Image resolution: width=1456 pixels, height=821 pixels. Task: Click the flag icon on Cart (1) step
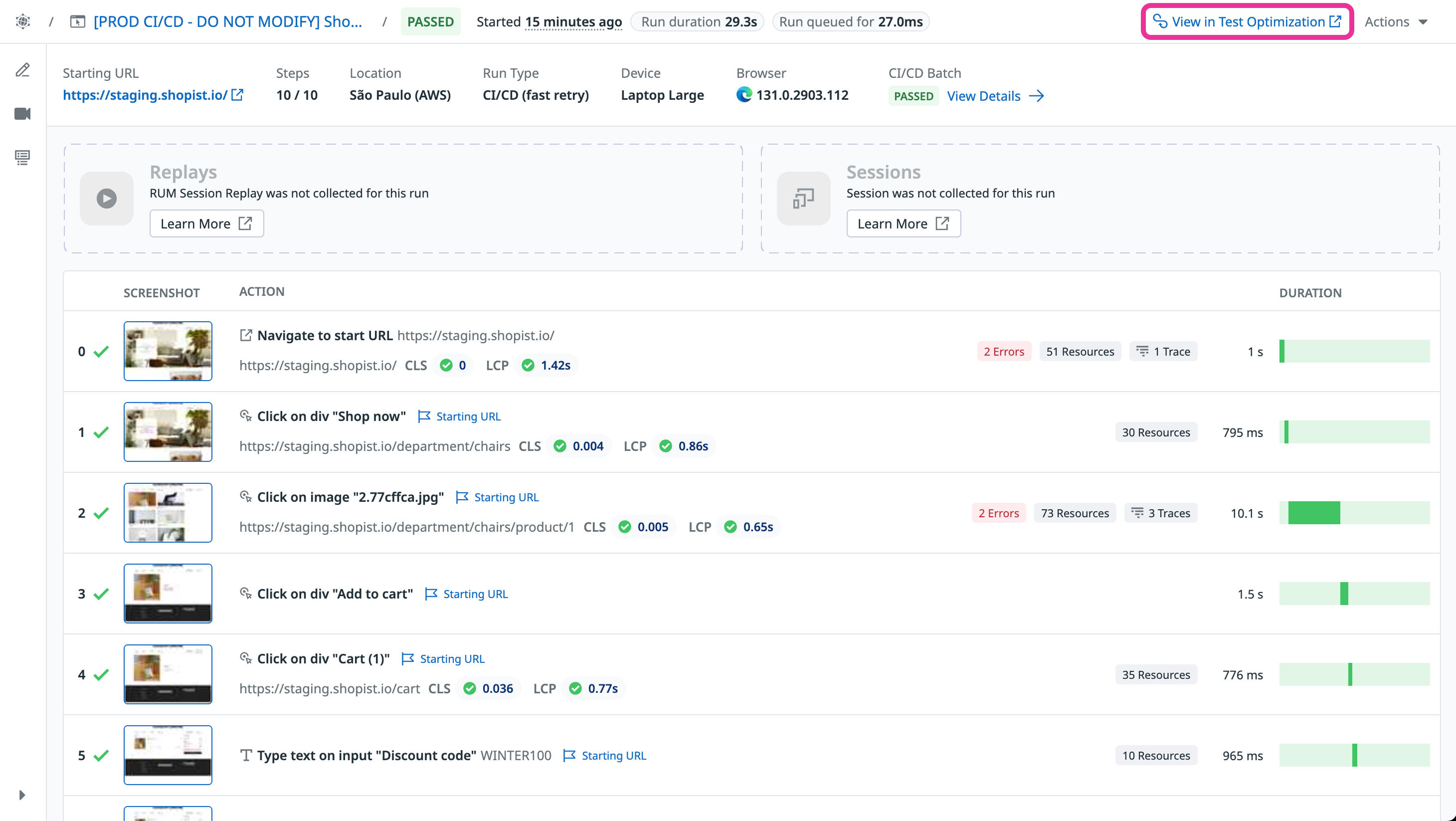coord(407,659)
